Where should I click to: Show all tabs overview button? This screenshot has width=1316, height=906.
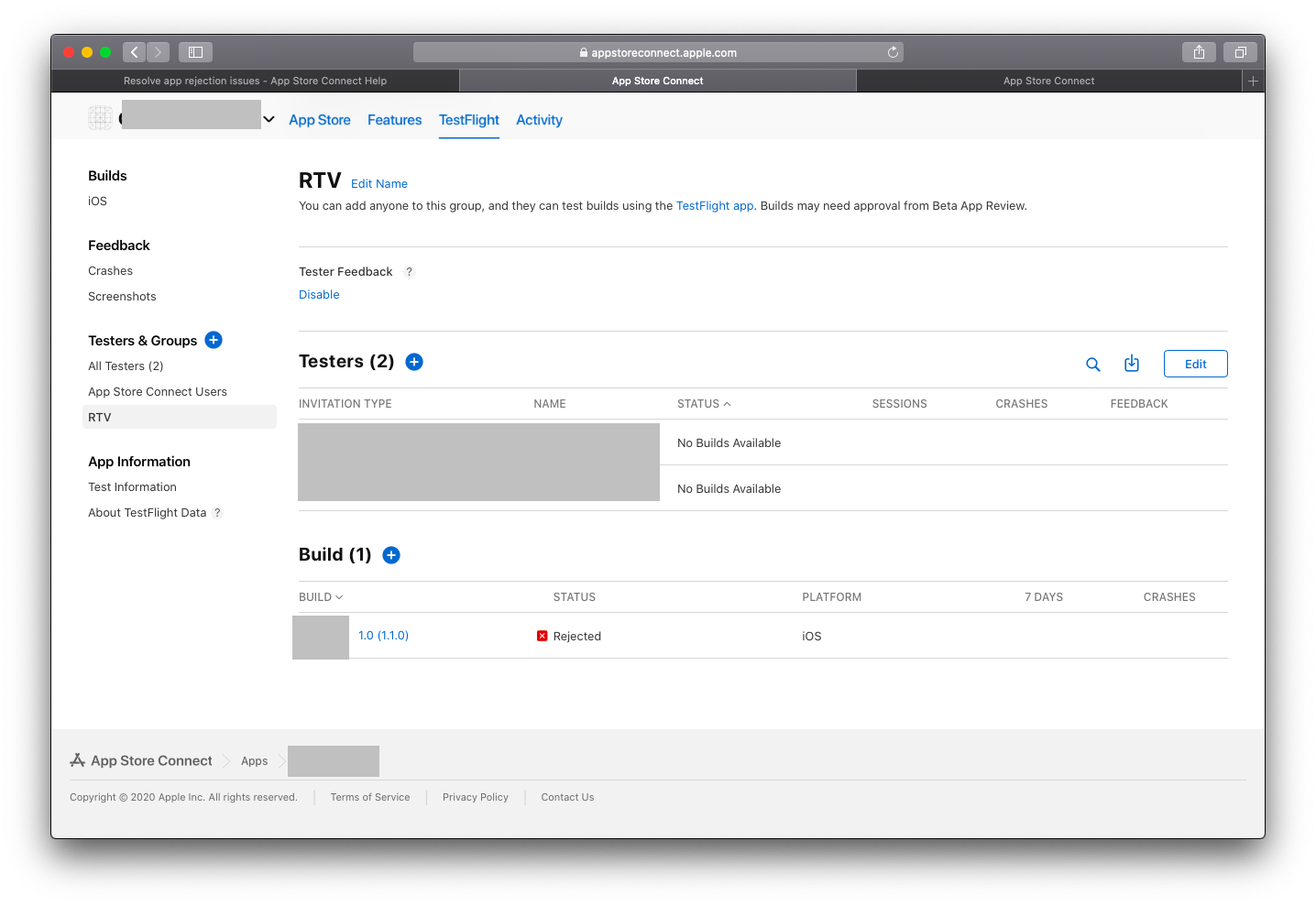tap(1240, 52)
